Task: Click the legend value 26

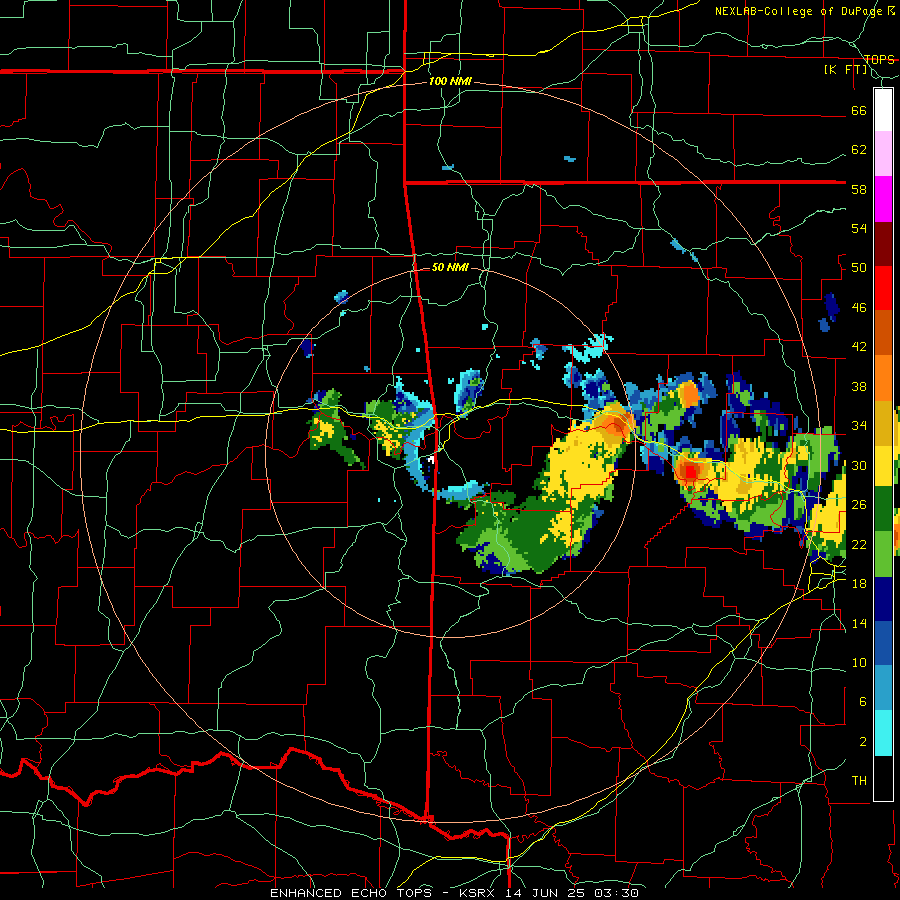Action: click(859, 505)
